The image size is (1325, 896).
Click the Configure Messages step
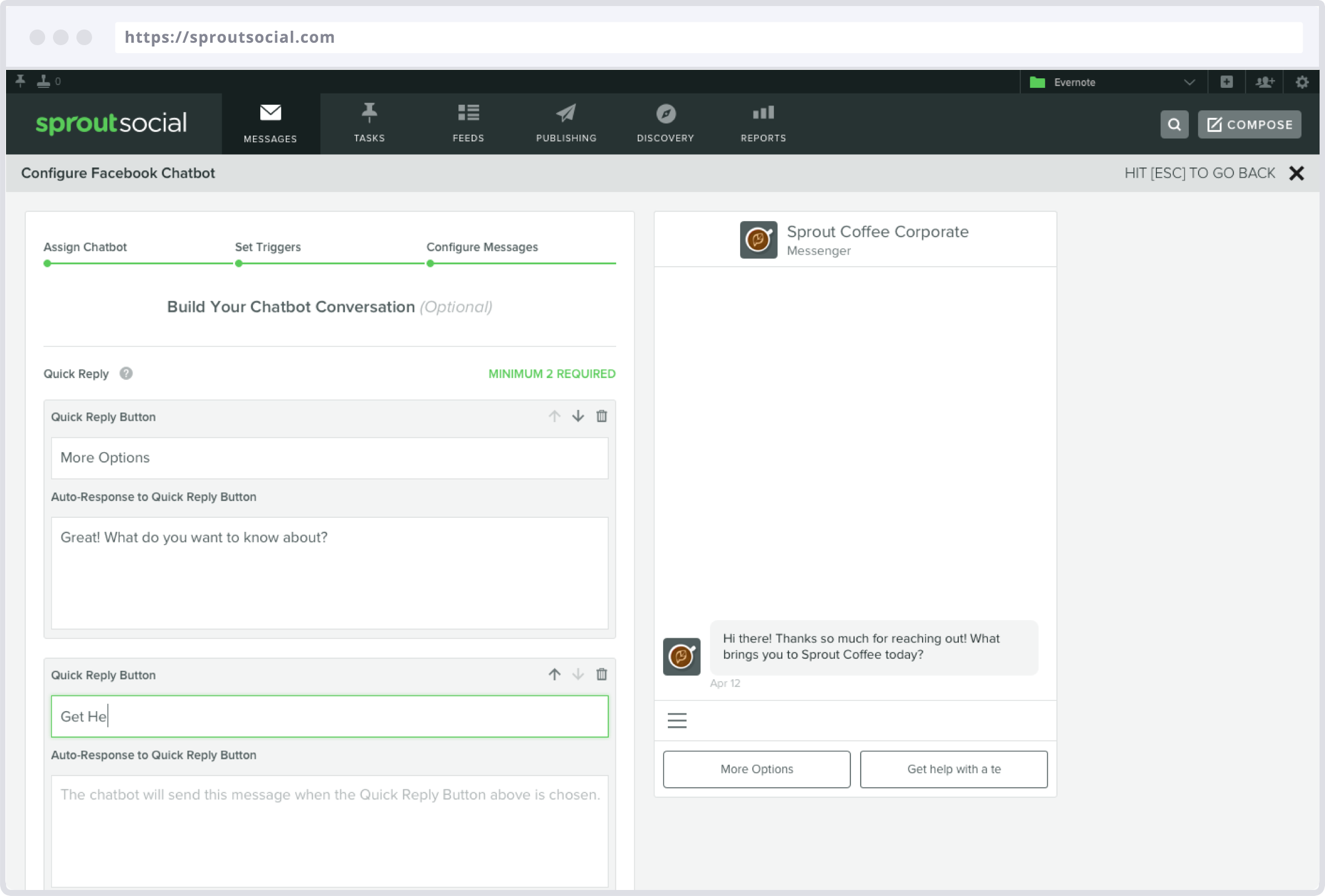click(482, 247)
